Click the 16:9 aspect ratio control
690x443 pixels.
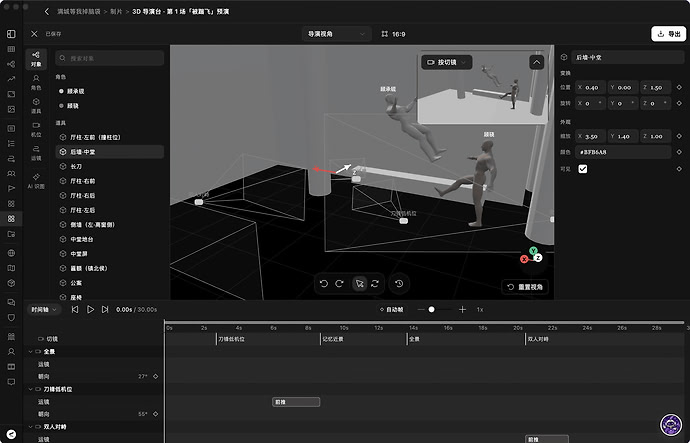click(x=393, y=34)
